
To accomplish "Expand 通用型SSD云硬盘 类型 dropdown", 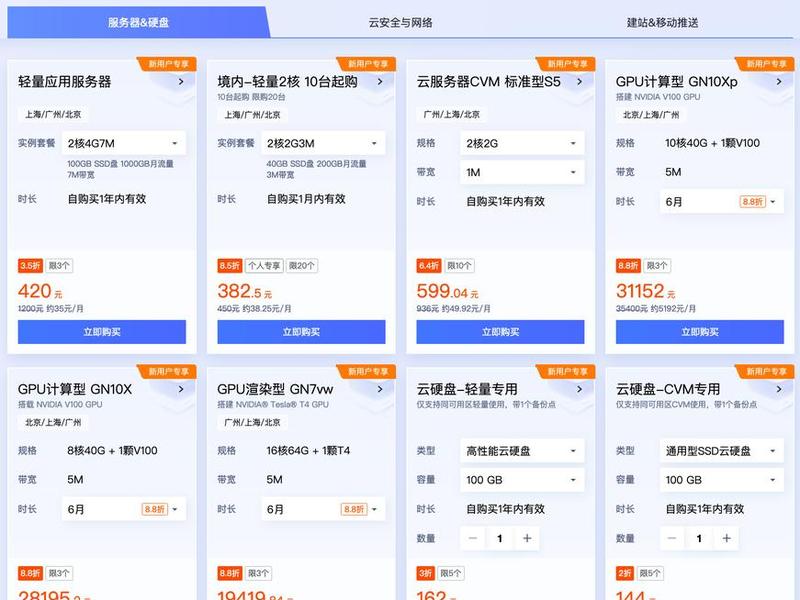I will point(721,451).
